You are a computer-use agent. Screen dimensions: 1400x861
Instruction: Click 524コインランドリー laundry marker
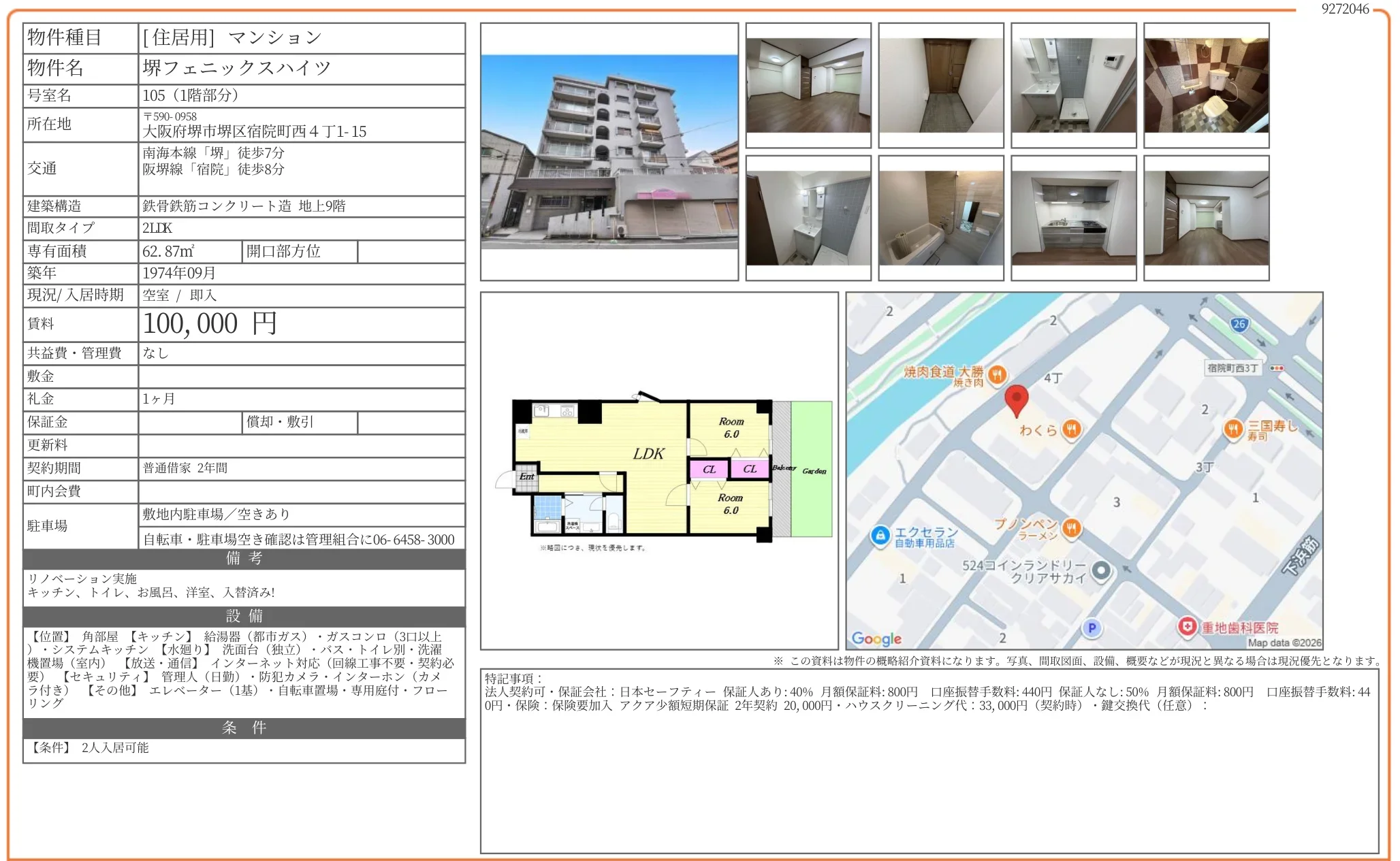pos(1101,570)
